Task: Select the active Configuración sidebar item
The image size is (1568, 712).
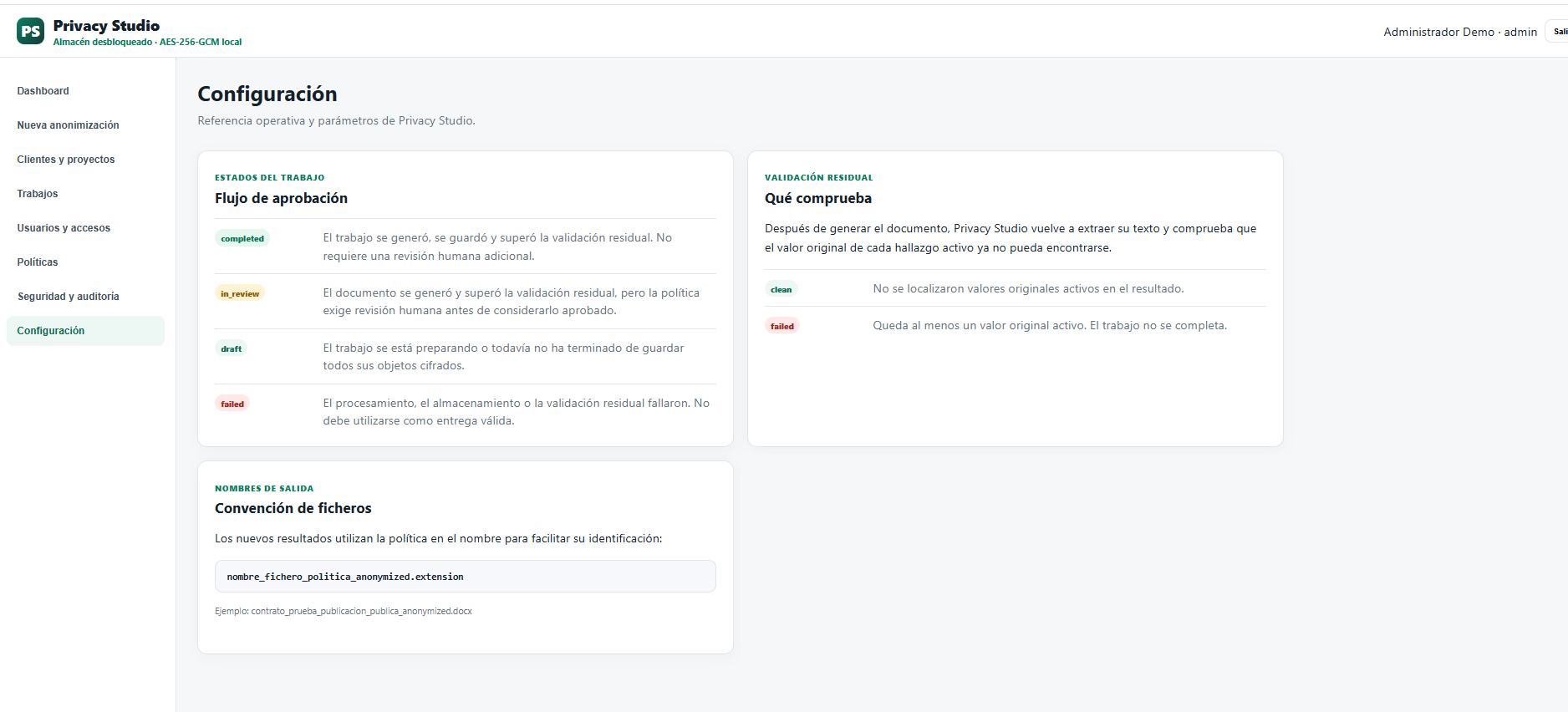Action: [x=85, y=331]
